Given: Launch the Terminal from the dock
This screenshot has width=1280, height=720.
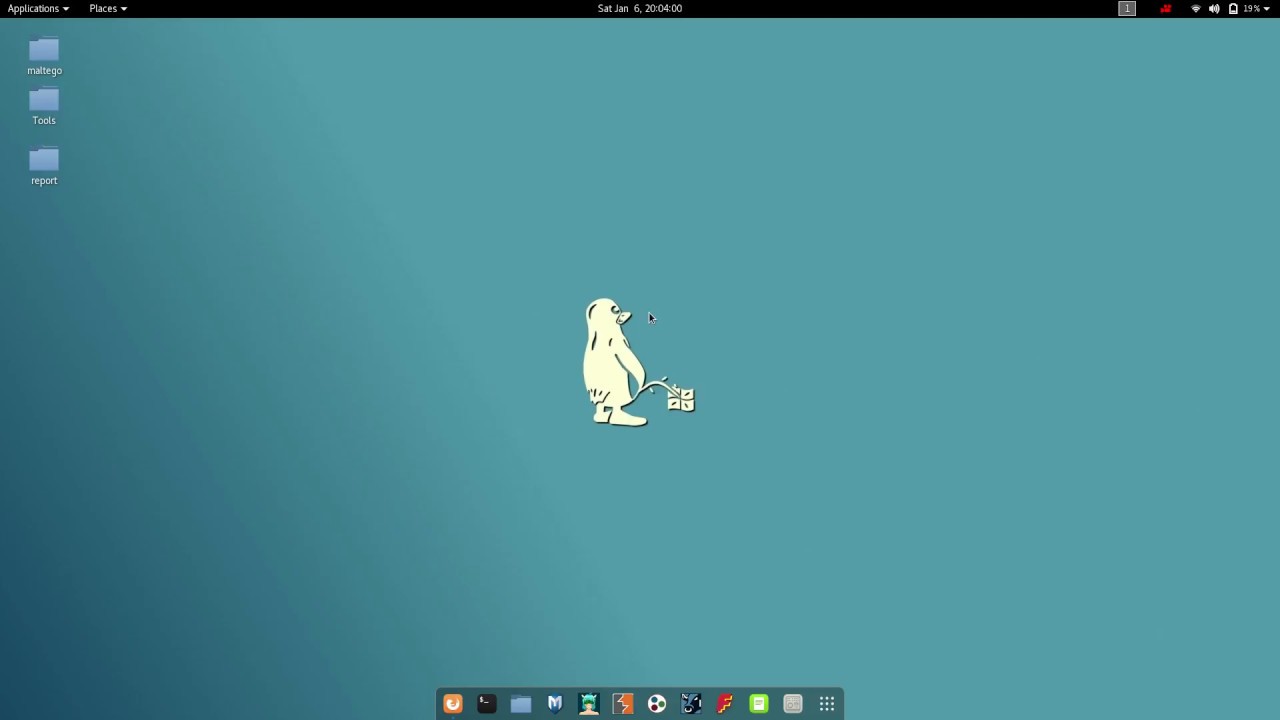Looking at the screenshot, I should click(487, 704).
